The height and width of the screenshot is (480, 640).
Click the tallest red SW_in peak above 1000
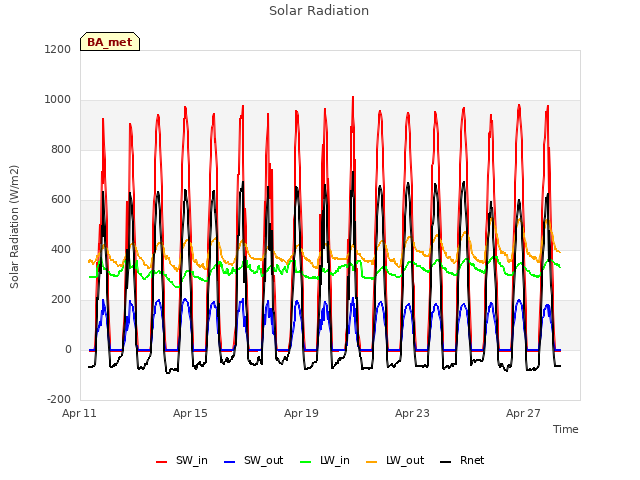[353, 98]
